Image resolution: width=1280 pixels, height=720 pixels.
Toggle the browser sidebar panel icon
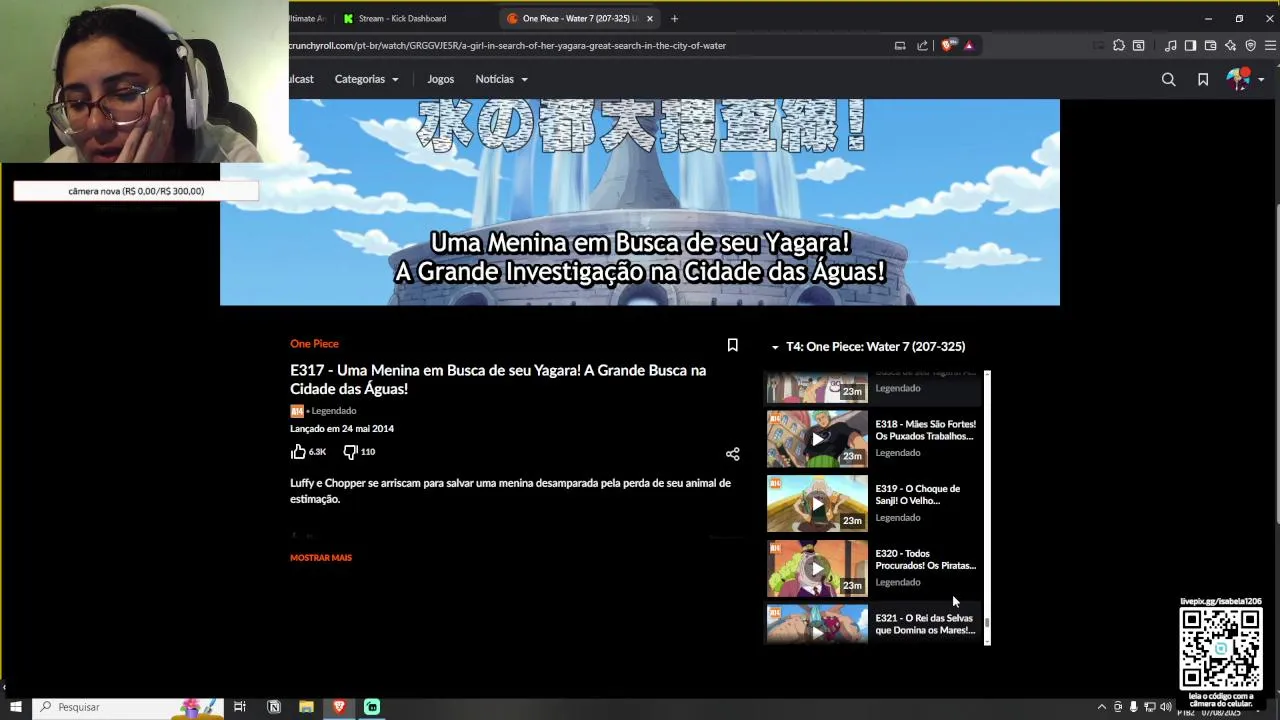coord(1190,45)
